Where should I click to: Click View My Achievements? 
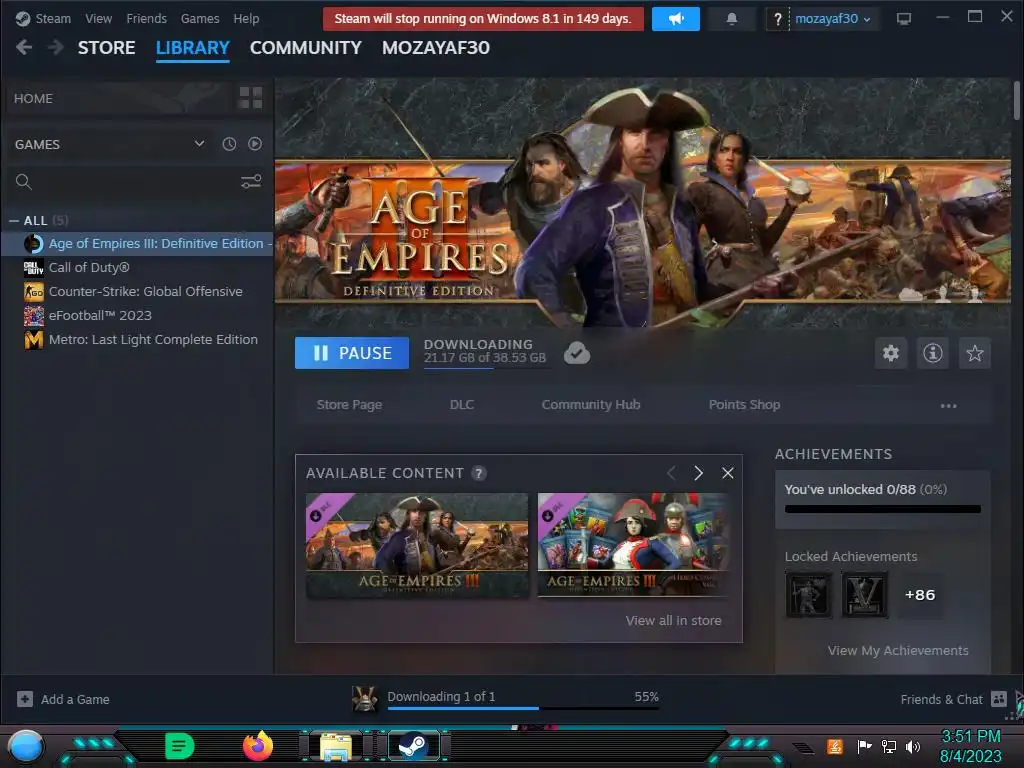pyautogui.click(x=898, y=650)
